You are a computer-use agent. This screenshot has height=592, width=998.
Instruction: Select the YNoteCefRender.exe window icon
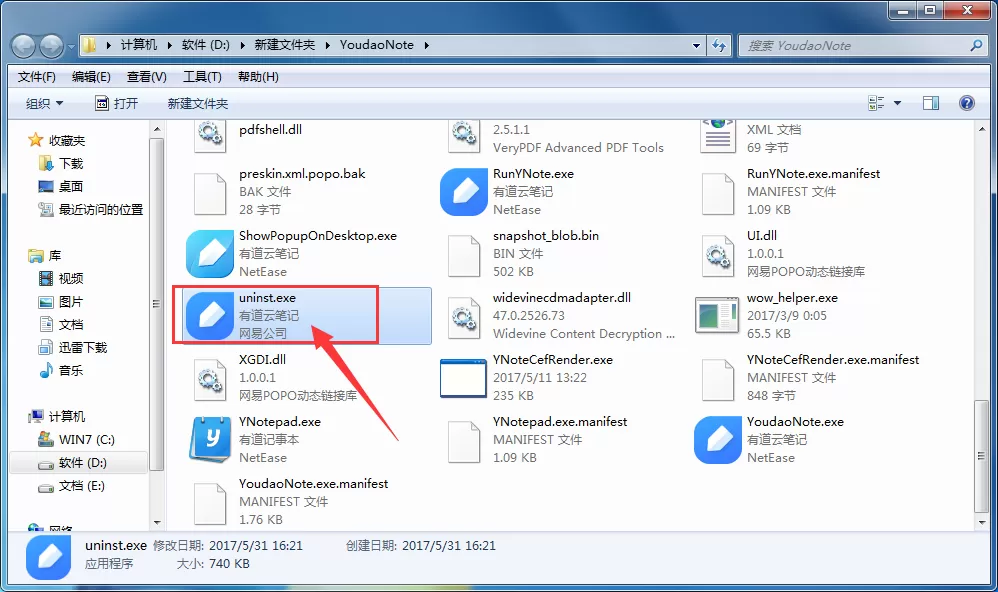463,378
